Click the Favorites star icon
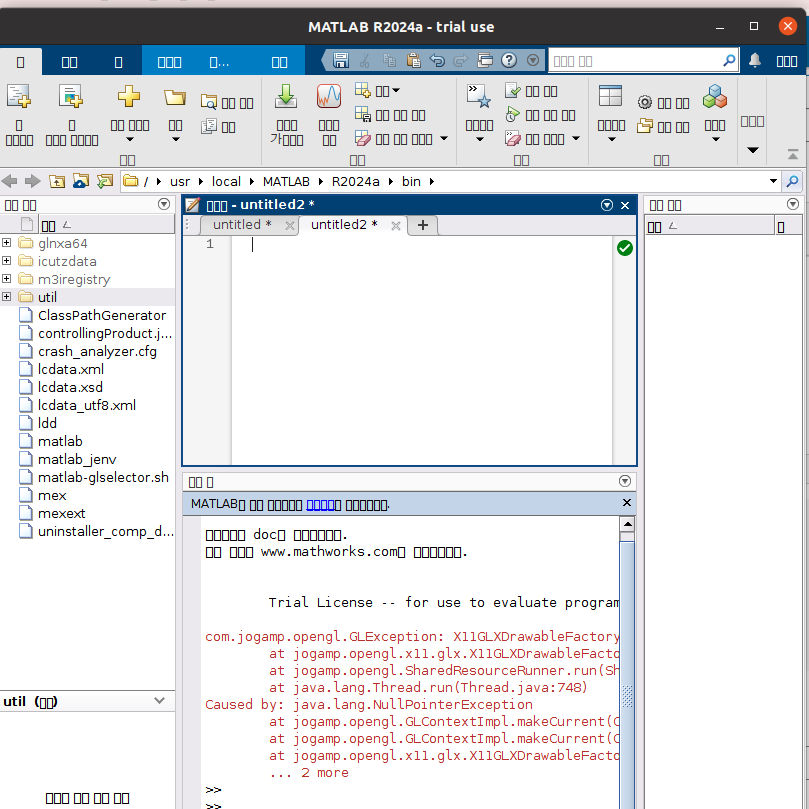This screenshot has width=809, height=809. coord(479,97)
